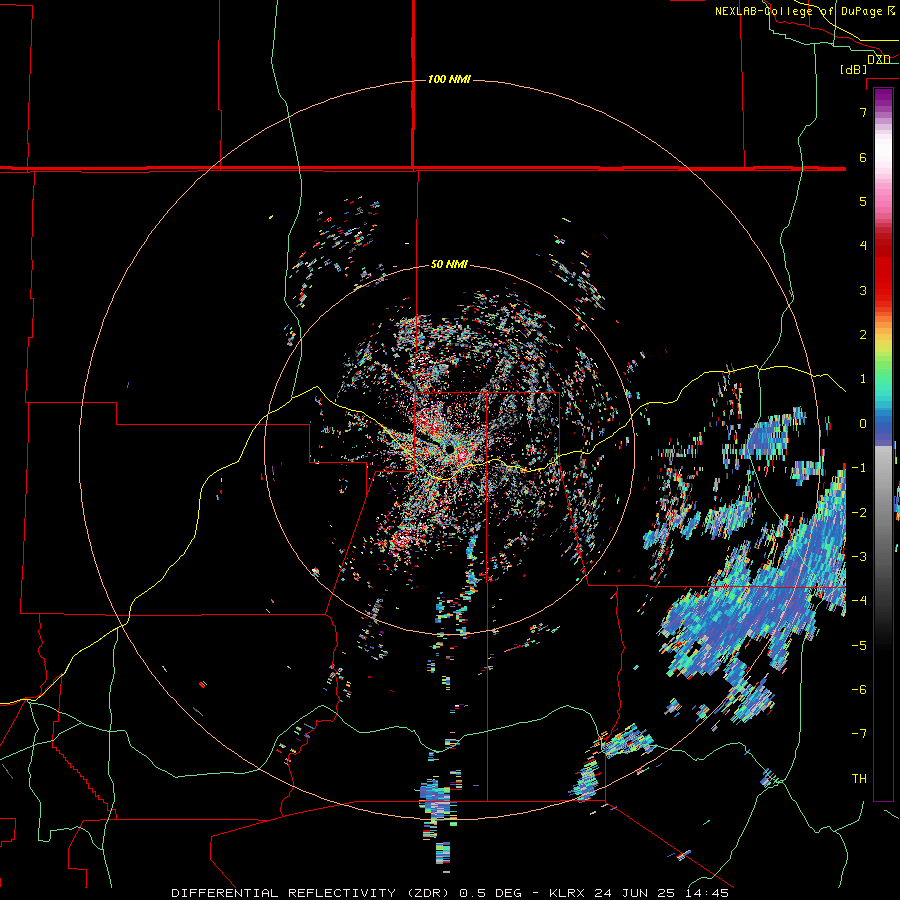Click the -3 dB gray color scale value
This screenshot has height=900, width=900.
(859, 556)
